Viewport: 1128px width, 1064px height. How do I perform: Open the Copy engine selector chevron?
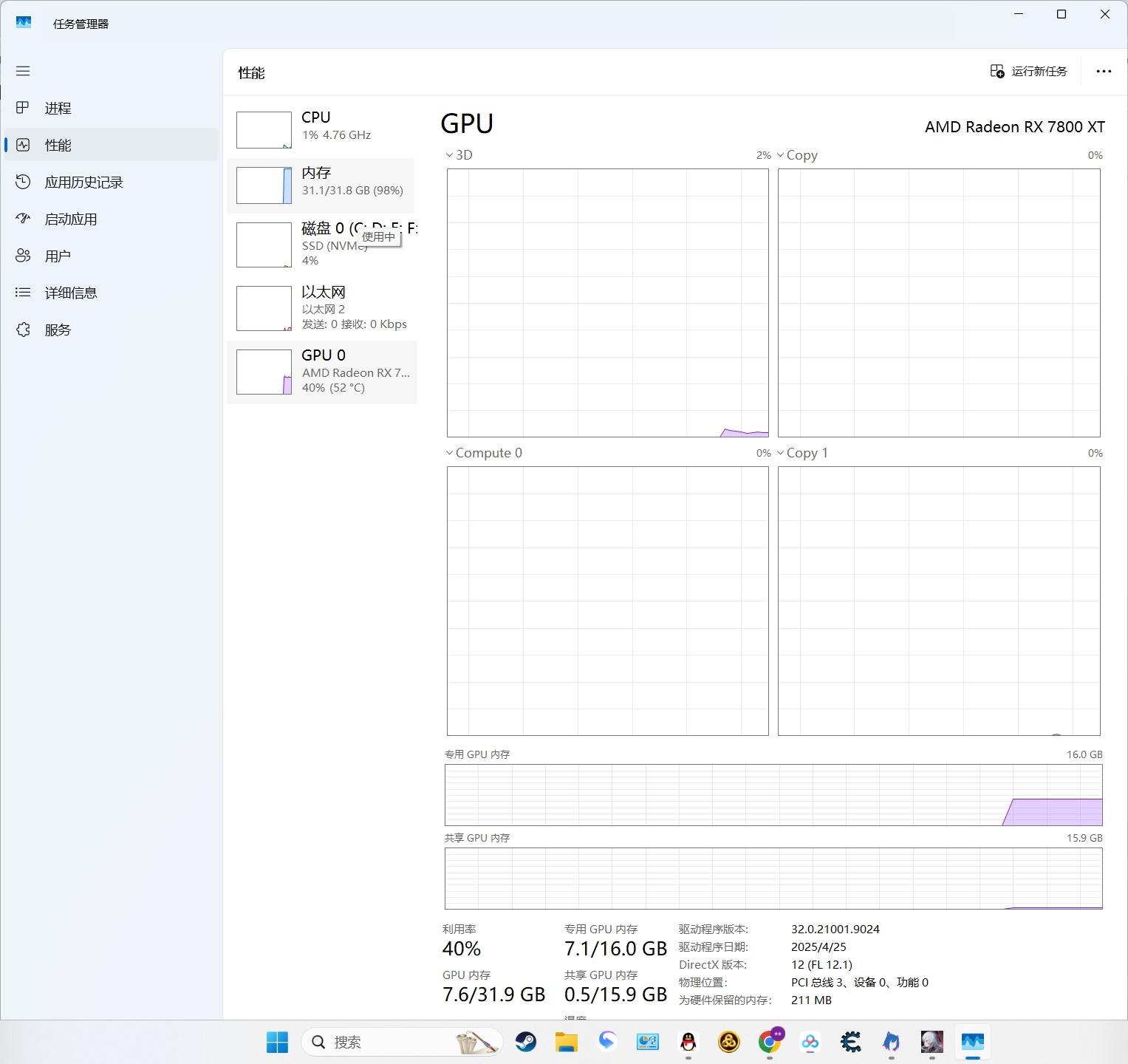coord(781,155)
